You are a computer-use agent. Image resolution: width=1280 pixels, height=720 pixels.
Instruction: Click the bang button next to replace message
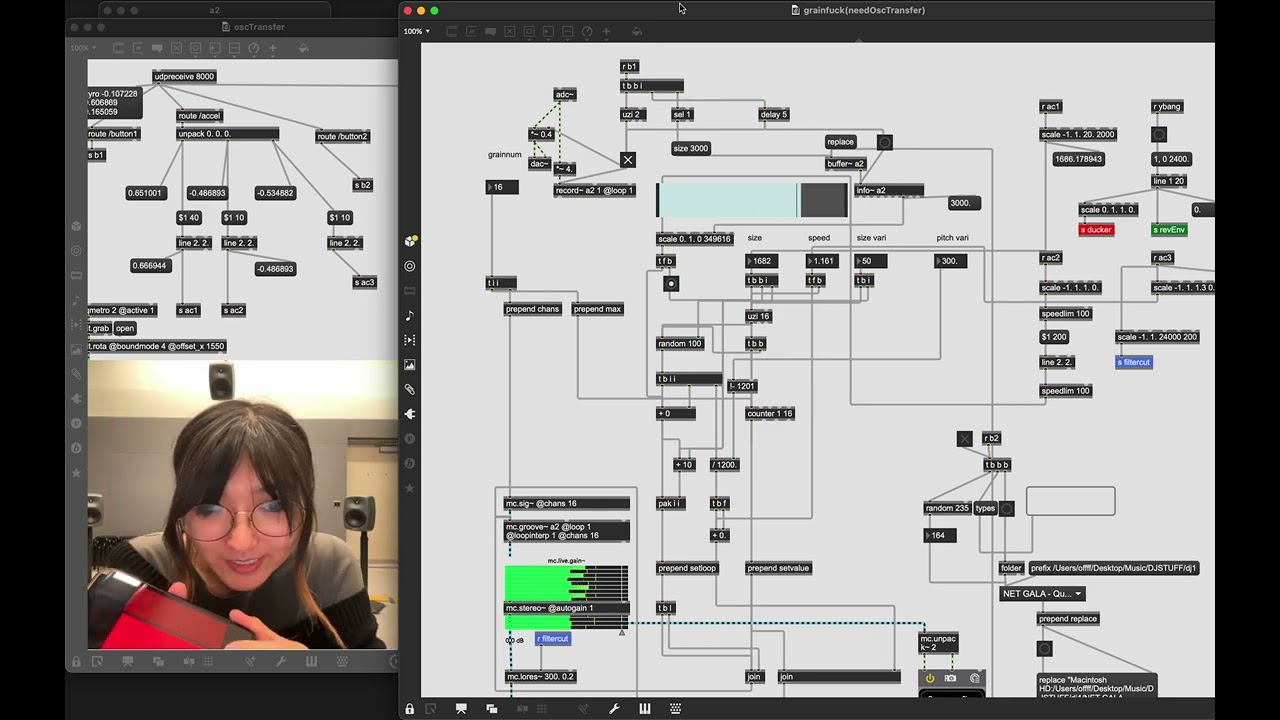pyautogui.click(x=885, y=143)
